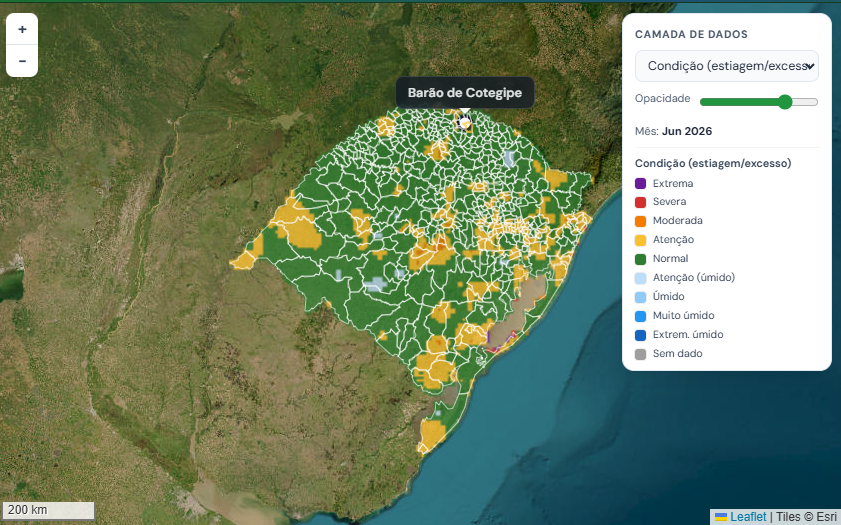Click the Muito úmido blue swatch

coord(640,316)
